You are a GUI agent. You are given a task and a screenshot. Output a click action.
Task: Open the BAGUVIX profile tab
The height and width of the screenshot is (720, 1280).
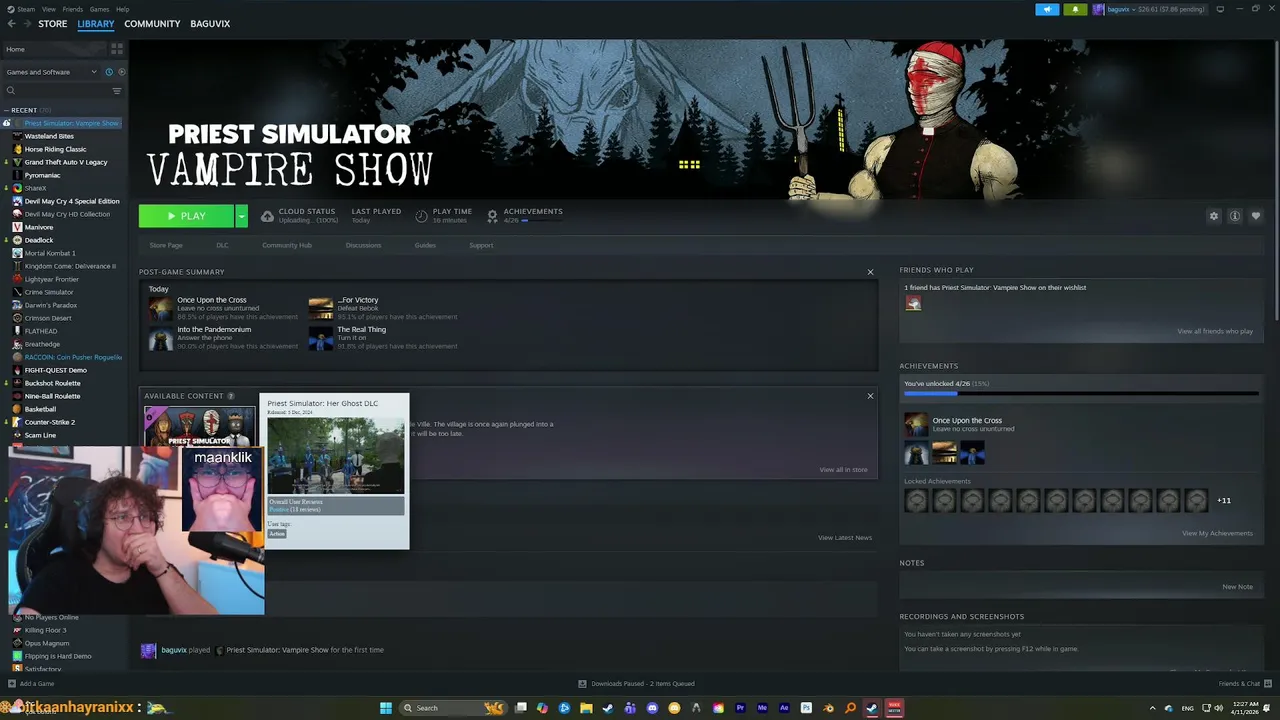(210, 24)
